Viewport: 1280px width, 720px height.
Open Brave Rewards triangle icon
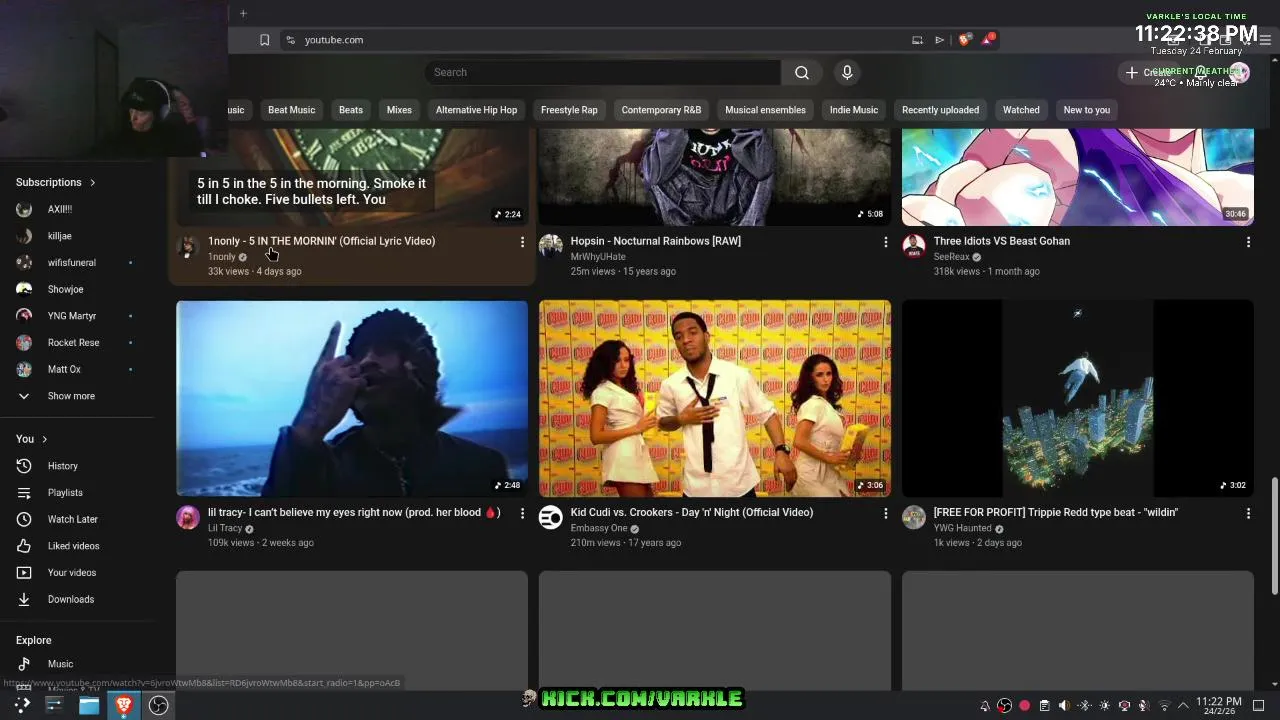click(988, 40)
